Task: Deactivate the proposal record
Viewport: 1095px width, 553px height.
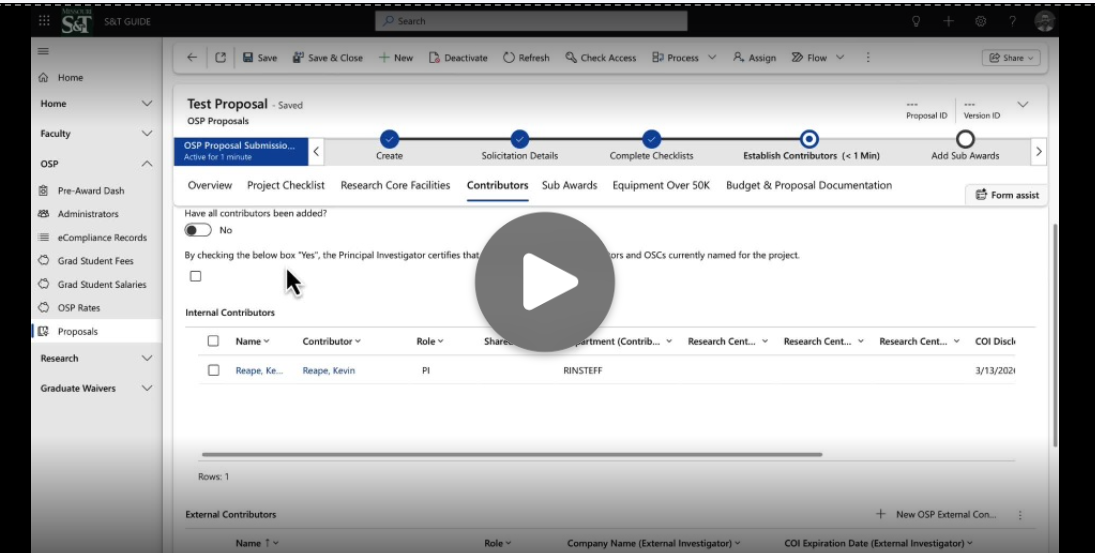Action: tap(458, 58)
